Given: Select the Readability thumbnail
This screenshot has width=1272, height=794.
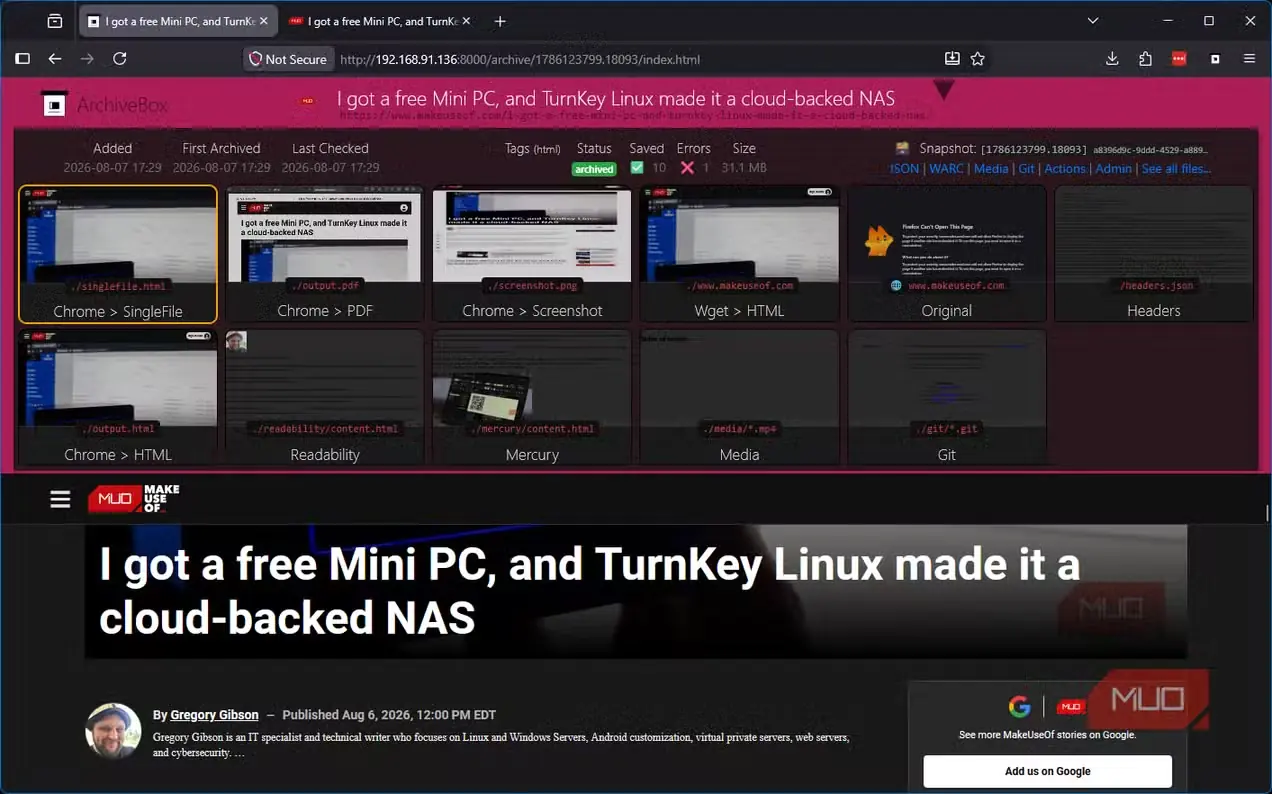Looking at the screenshot, I should coord(325,398).
